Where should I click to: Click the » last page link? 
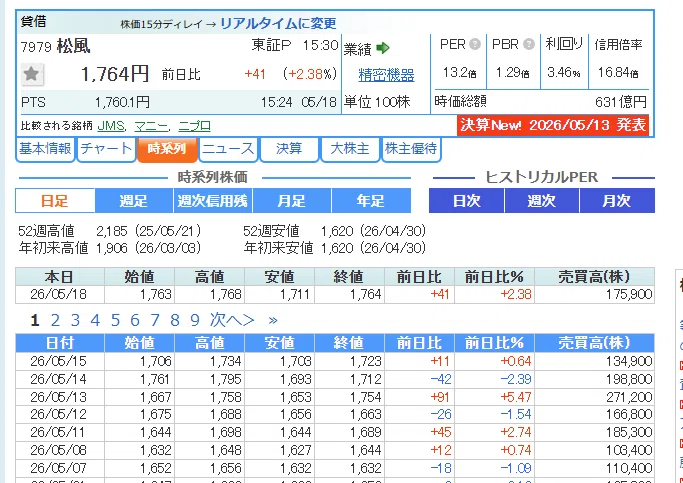pos(273,321)
